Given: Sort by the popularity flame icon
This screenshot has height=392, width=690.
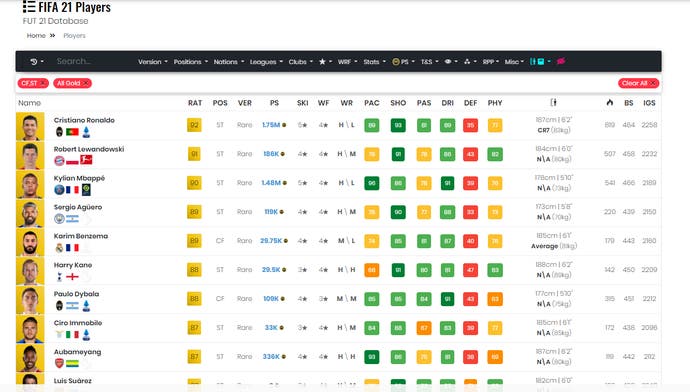Looking at the screenshot, I should 609,103.
